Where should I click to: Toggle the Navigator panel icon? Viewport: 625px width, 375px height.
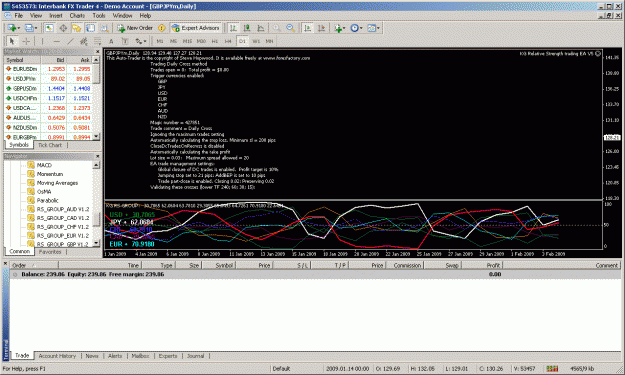[x=77, y=28]
